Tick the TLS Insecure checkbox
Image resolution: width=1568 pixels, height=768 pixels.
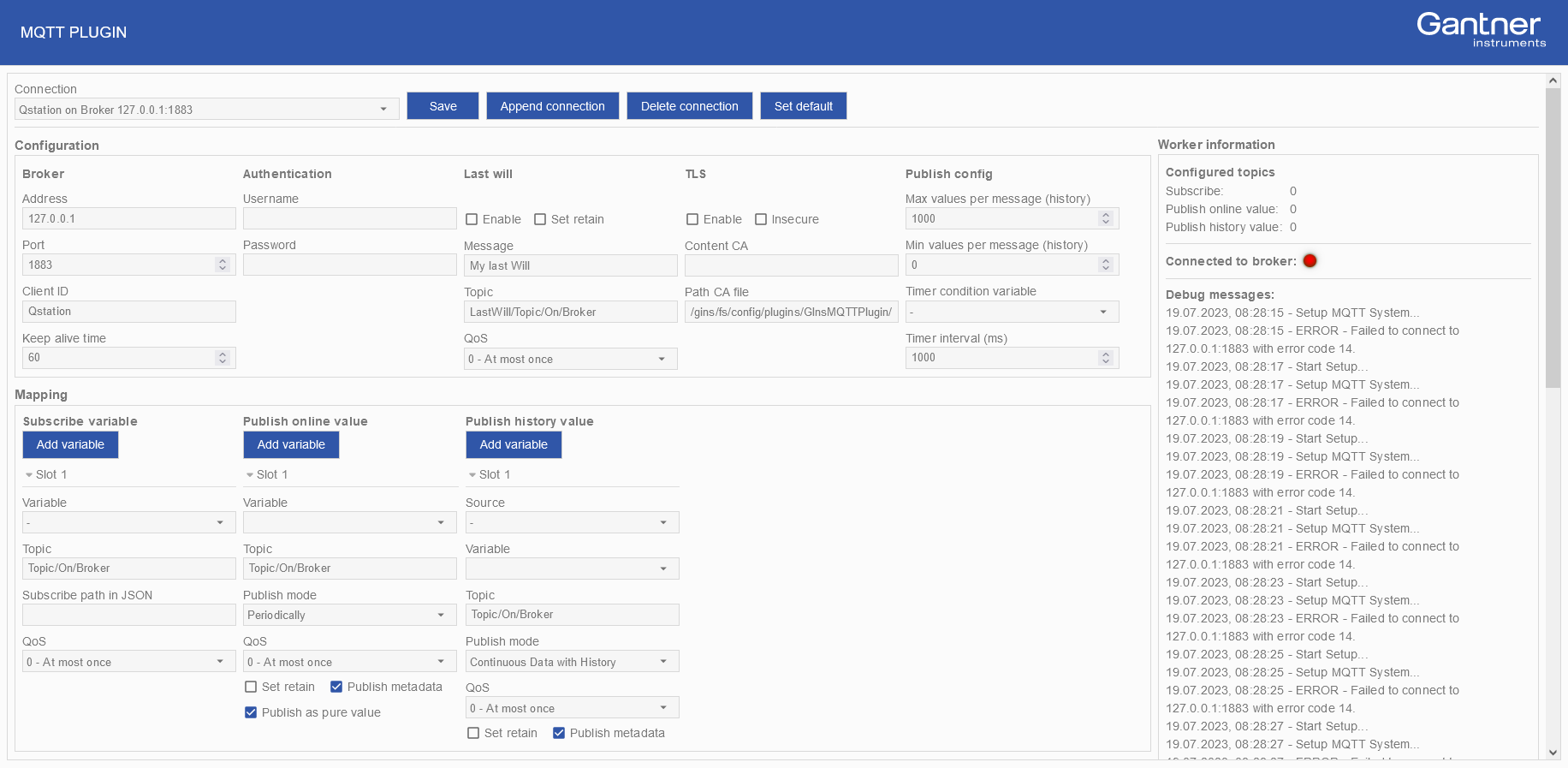tap(761, 219)
